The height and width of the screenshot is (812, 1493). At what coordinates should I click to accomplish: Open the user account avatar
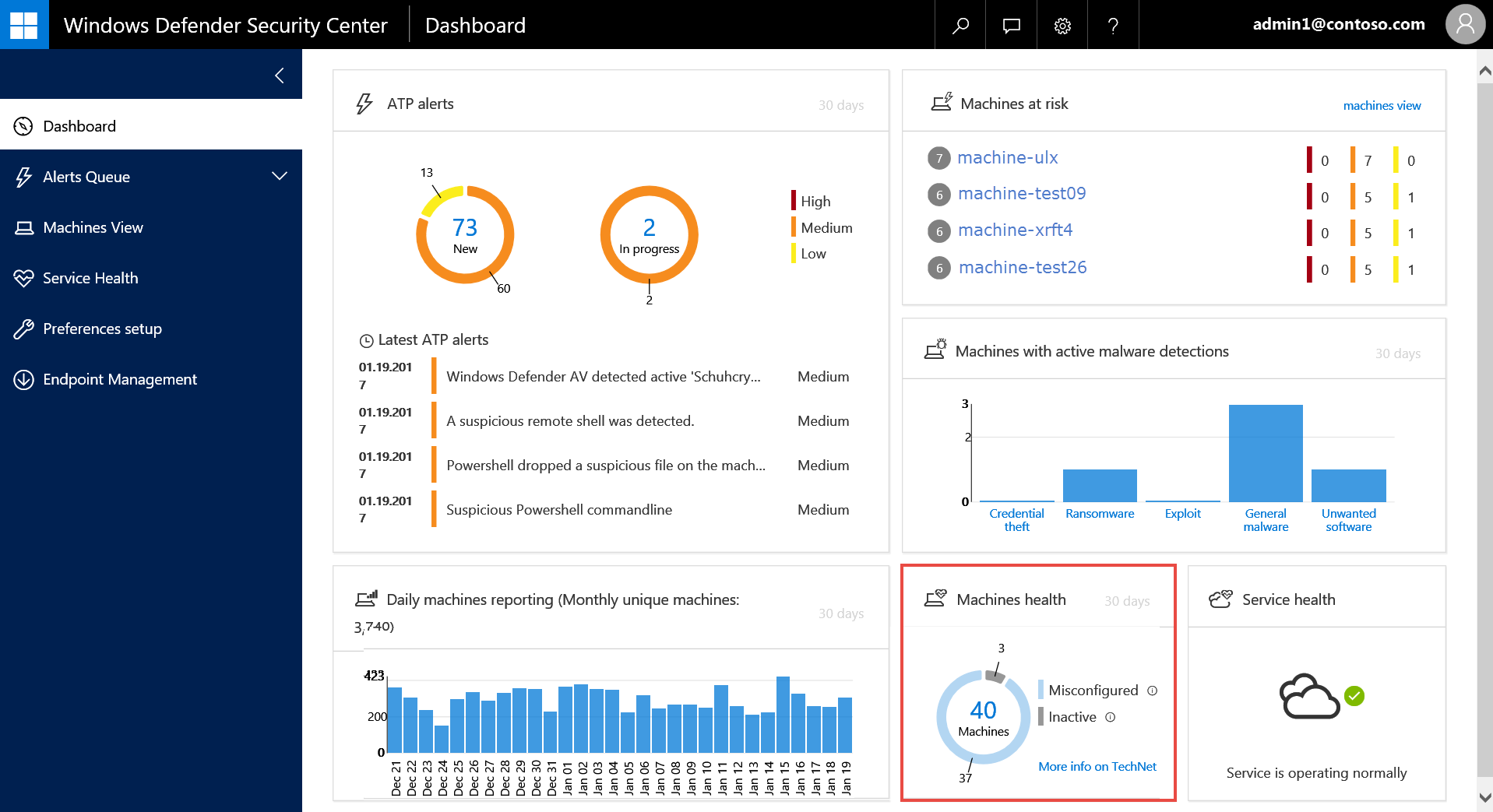tap(1465, 25)
